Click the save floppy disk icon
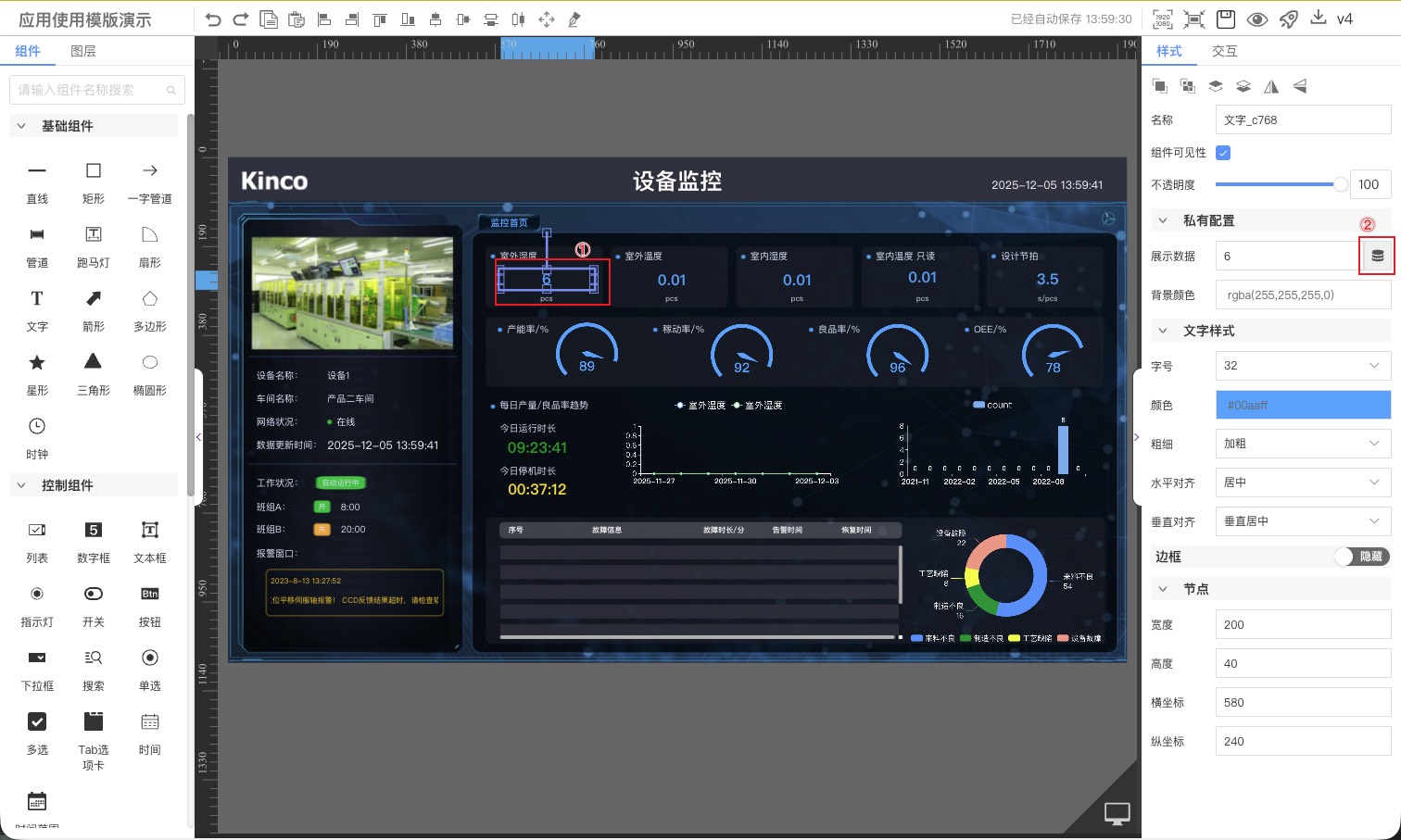The width and height of the screenshot is (1401, 840). (1226, 19)
